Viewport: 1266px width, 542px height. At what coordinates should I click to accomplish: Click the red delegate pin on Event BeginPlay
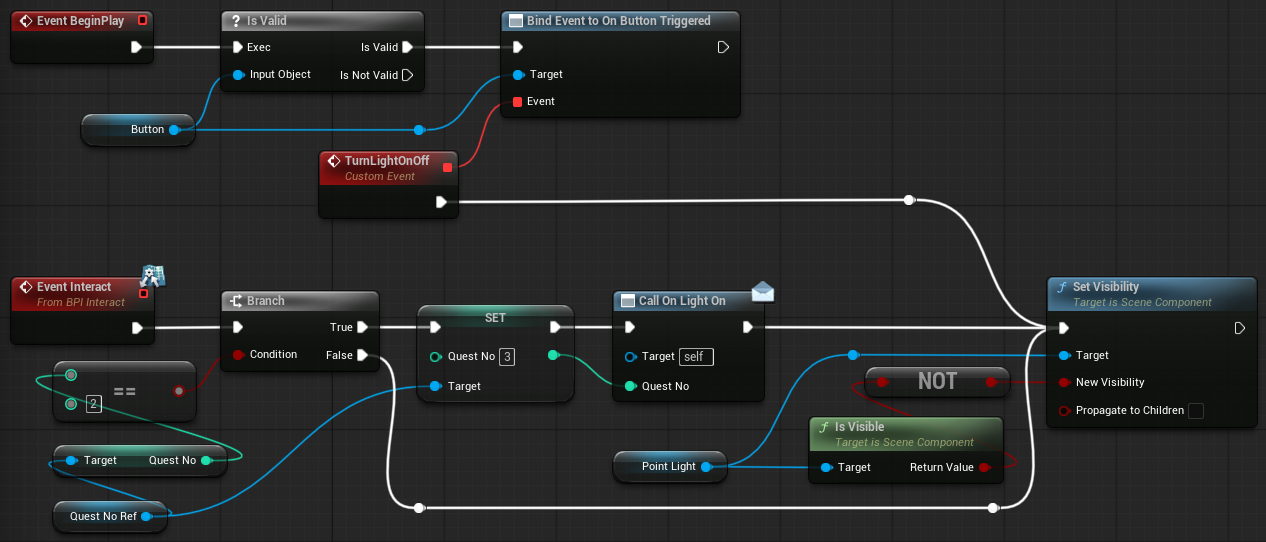tap(142, 20)
